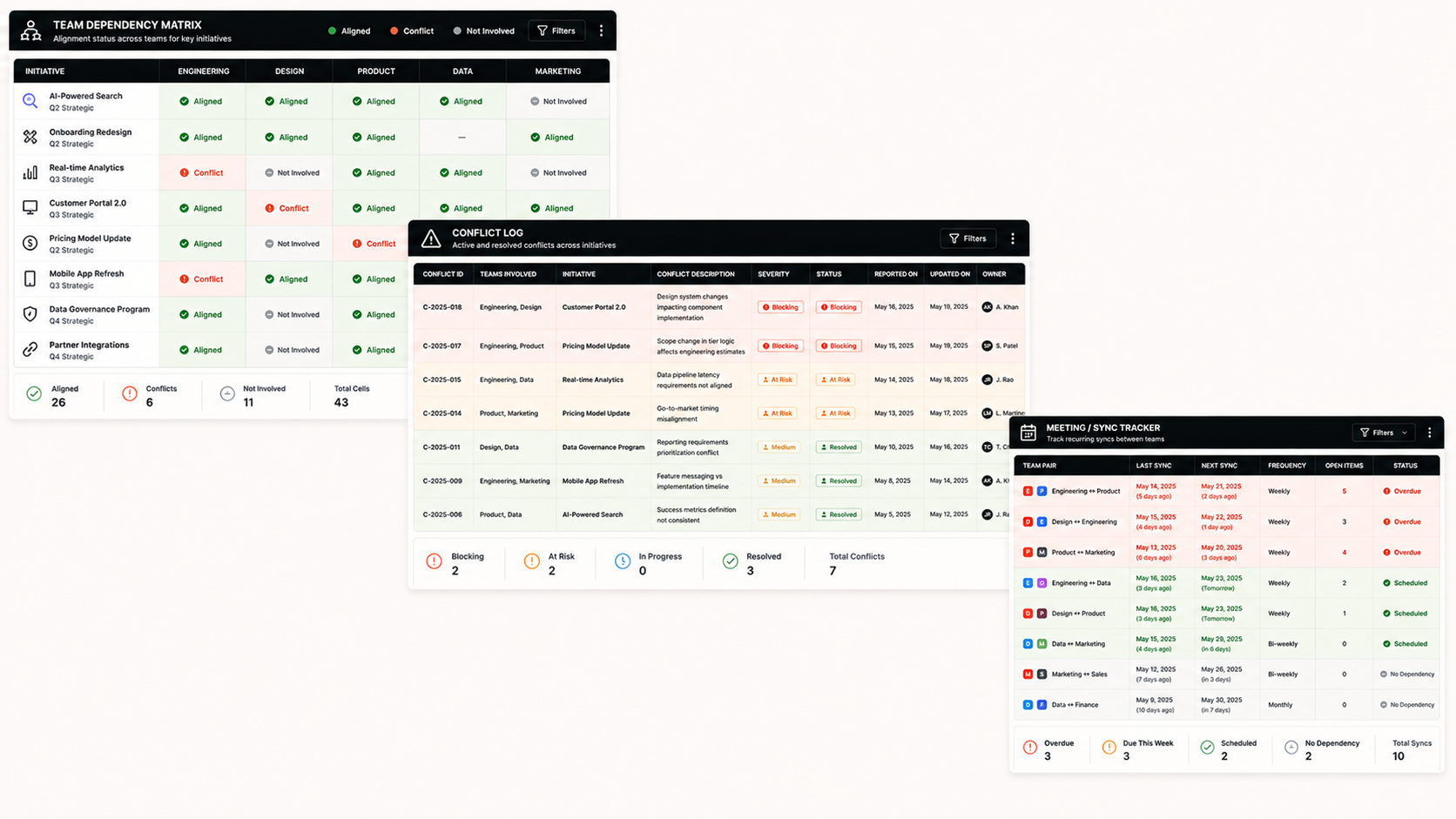Sort by the Data column header in matrix

(x=462, y=71)
